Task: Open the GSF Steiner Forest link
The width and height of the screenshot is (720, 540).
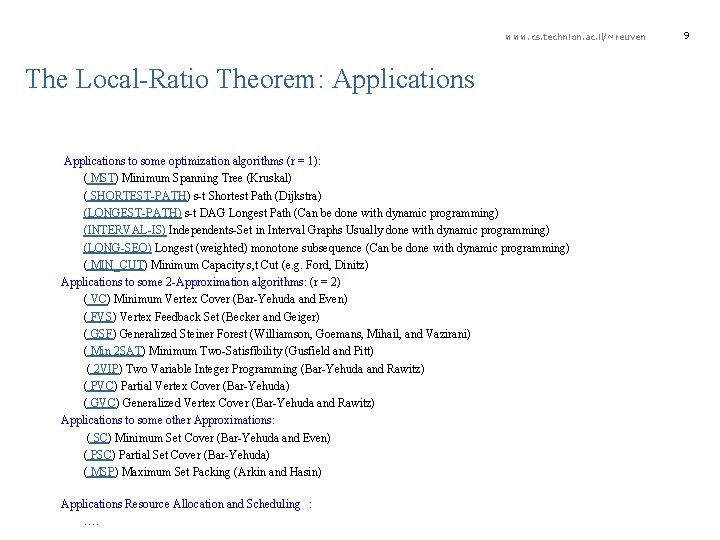Action: (x=100, y=334)
